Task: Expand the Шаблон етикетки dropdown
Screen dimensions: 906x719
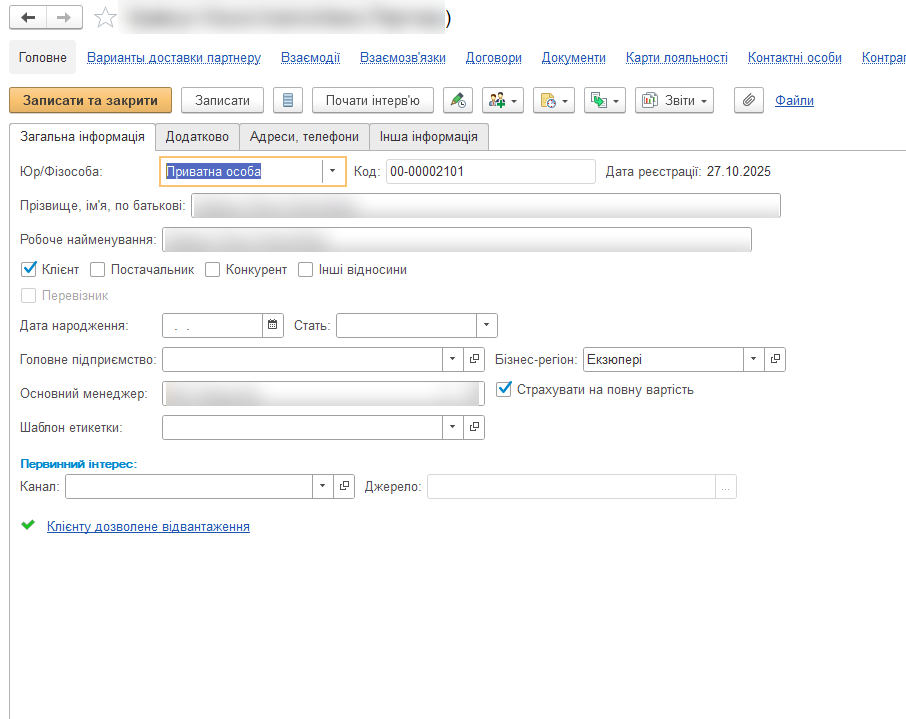Action: point(452,428)
